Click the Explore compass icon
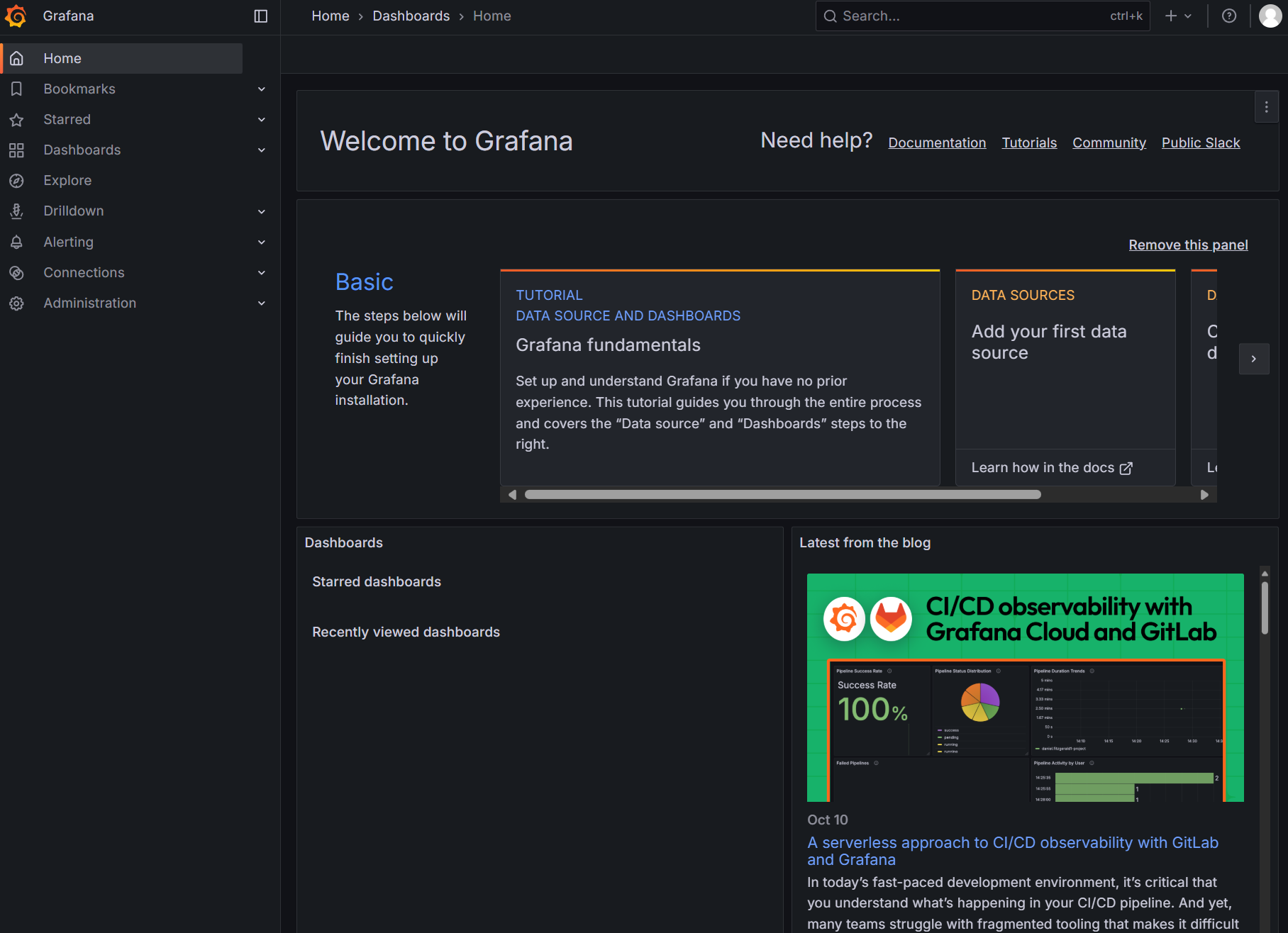The height and width of the screenshot is (933, 1288). (17, 180)
